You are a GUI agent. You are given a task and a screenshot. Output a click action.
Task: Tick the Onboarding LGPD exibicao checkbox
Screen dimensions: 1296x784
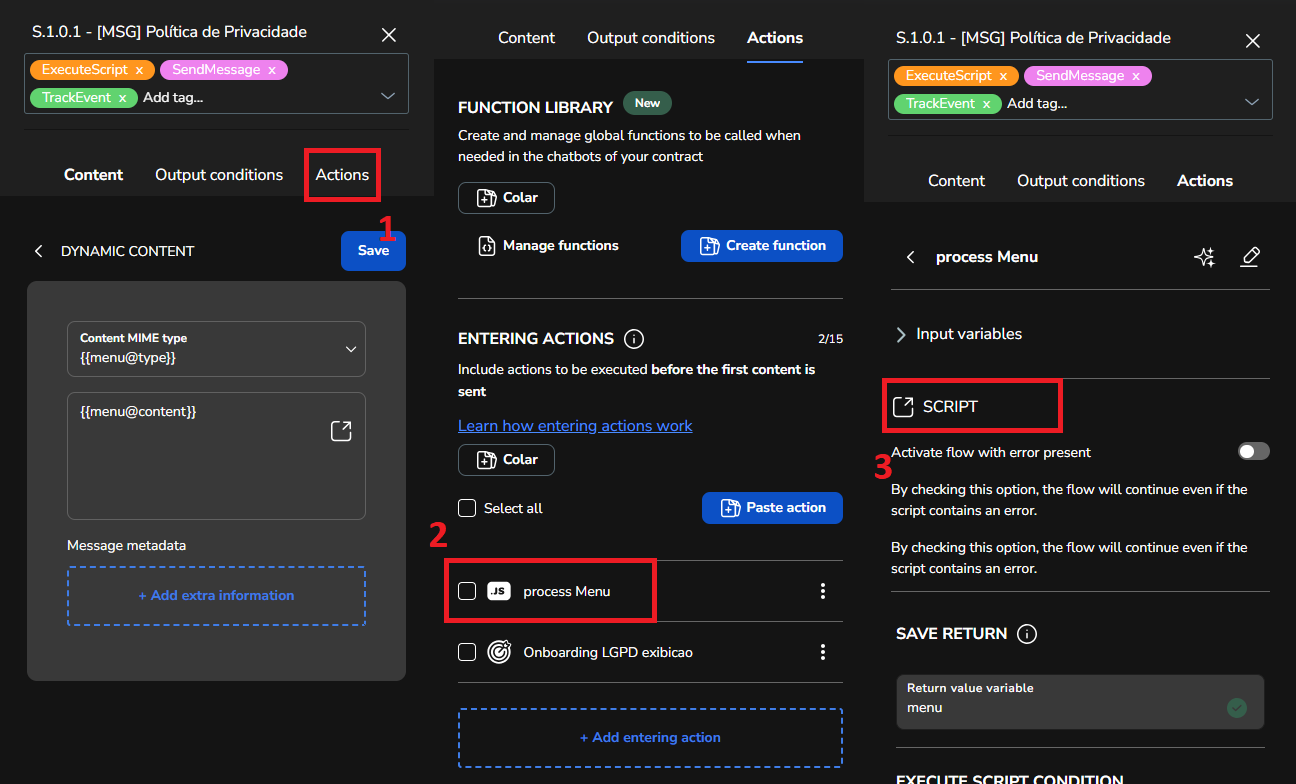click(467, 652)
